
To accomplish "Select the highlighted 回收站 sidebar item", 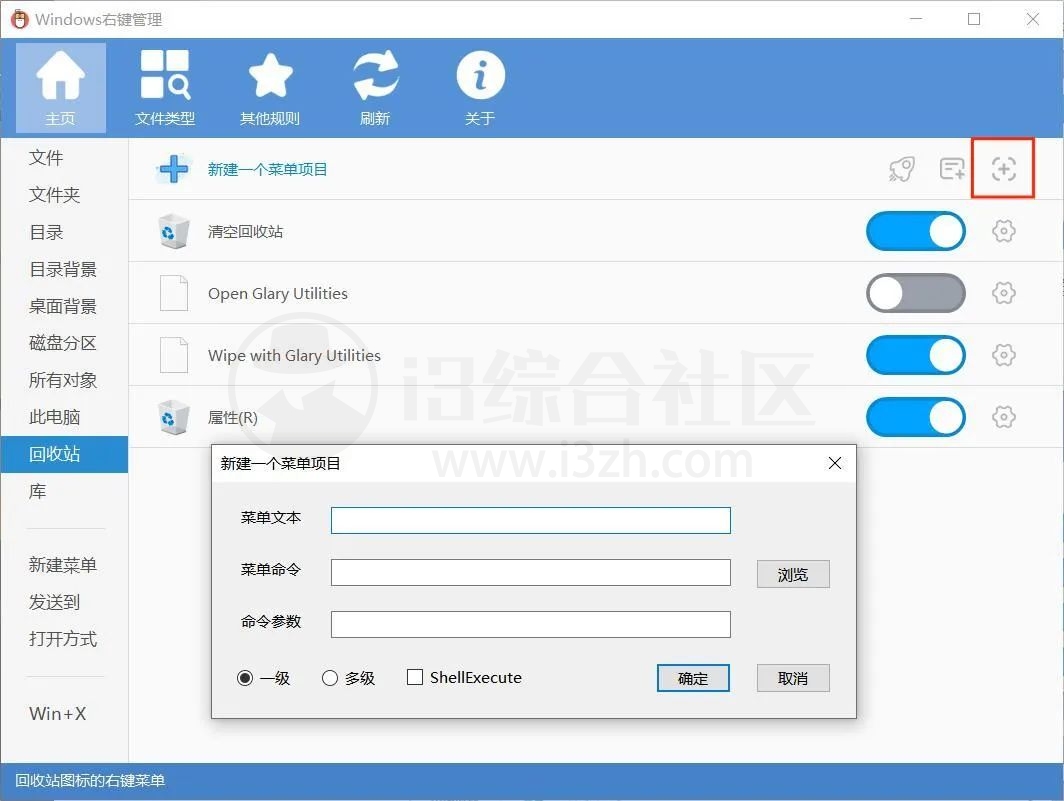I will (64, 454).
